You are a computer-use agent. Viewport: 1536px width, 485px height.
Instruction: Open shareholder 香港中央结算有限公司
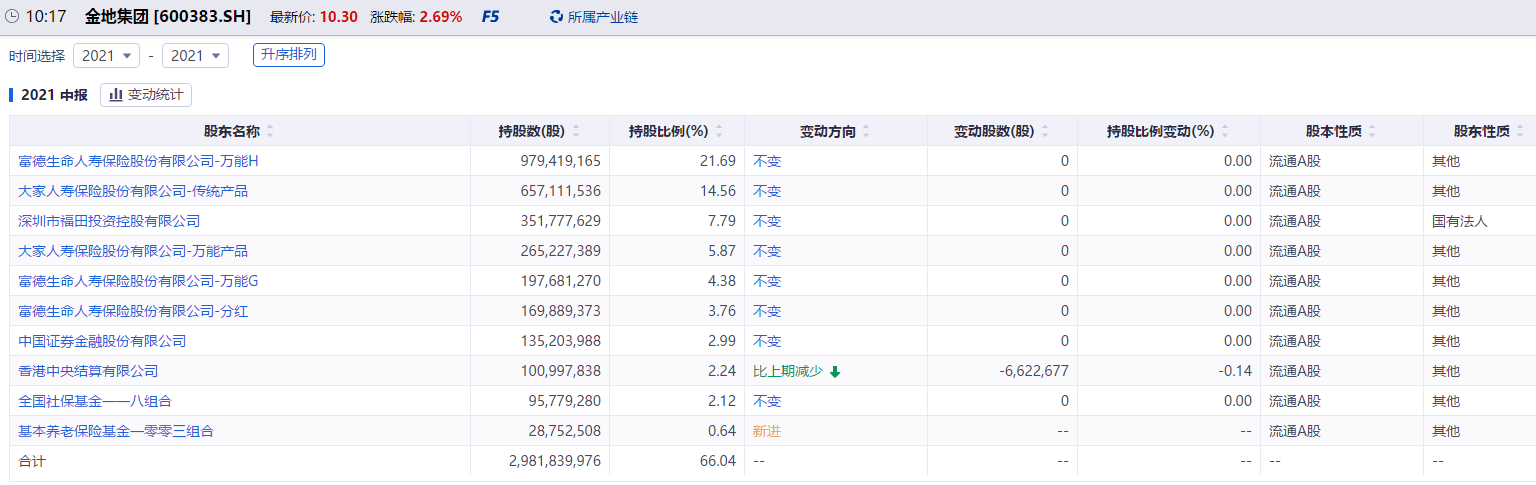point(88,371)
